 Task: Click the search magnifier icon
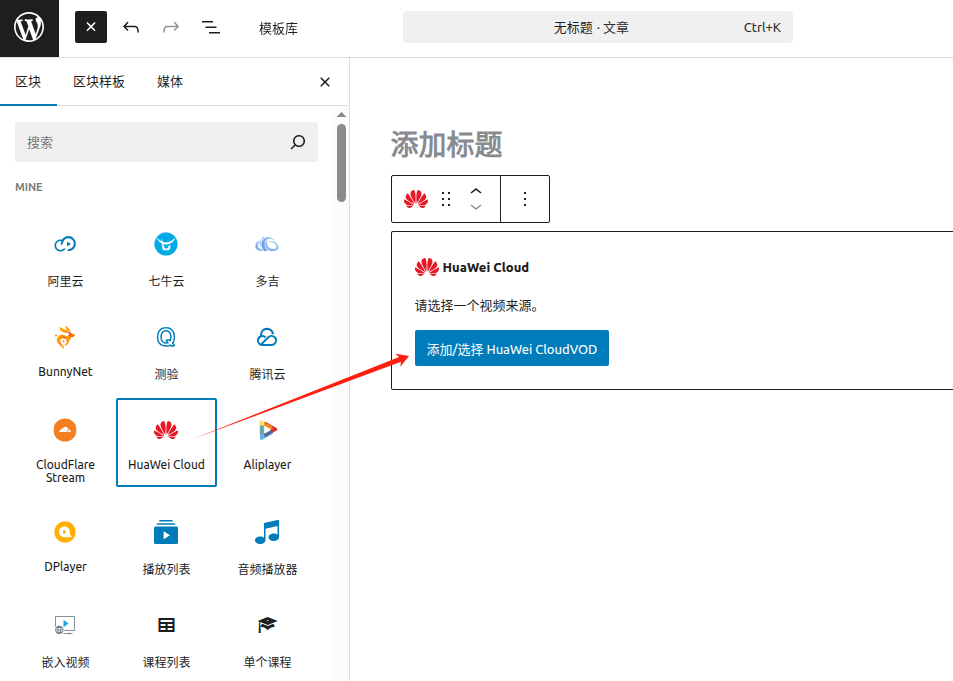click(x=298, y=142)
